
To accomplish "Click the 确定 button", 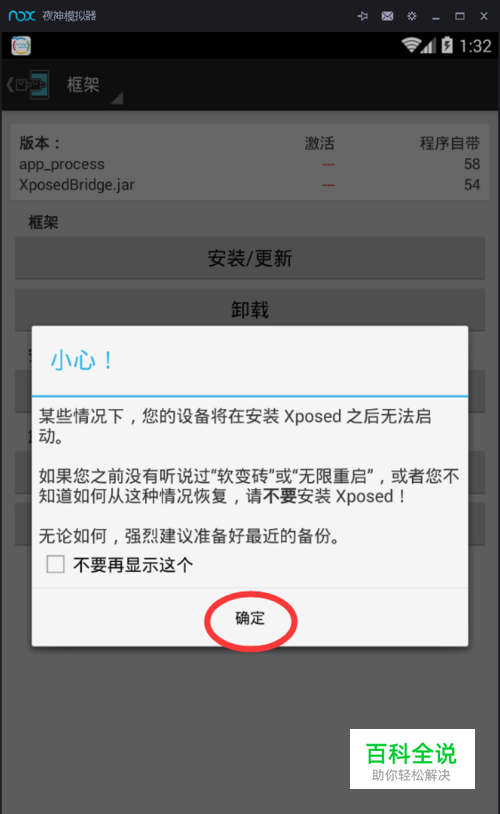I will click(x=250, y=618).
